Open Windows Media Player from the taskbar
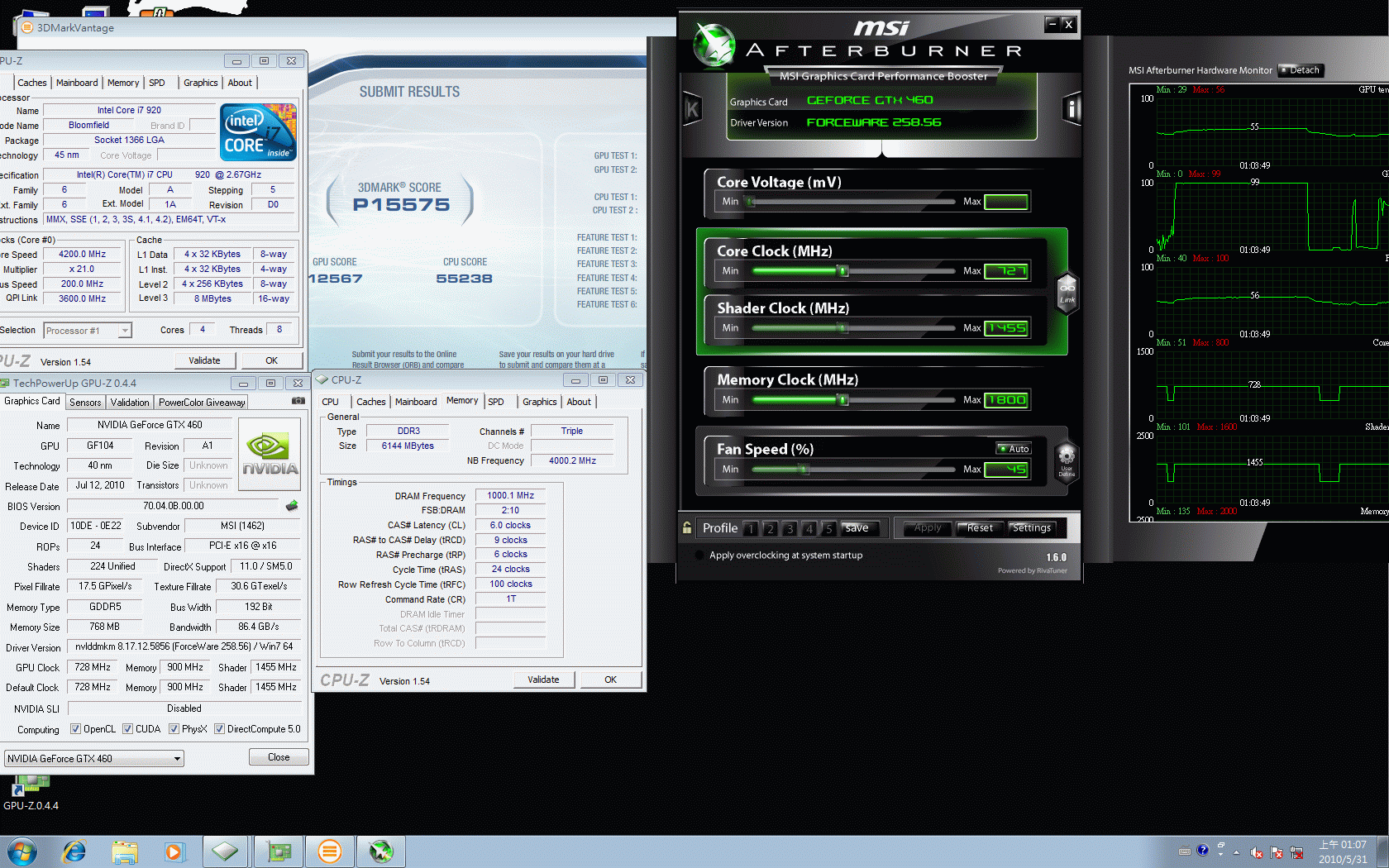The image size is (1389, 868). (x=174, y=851)
